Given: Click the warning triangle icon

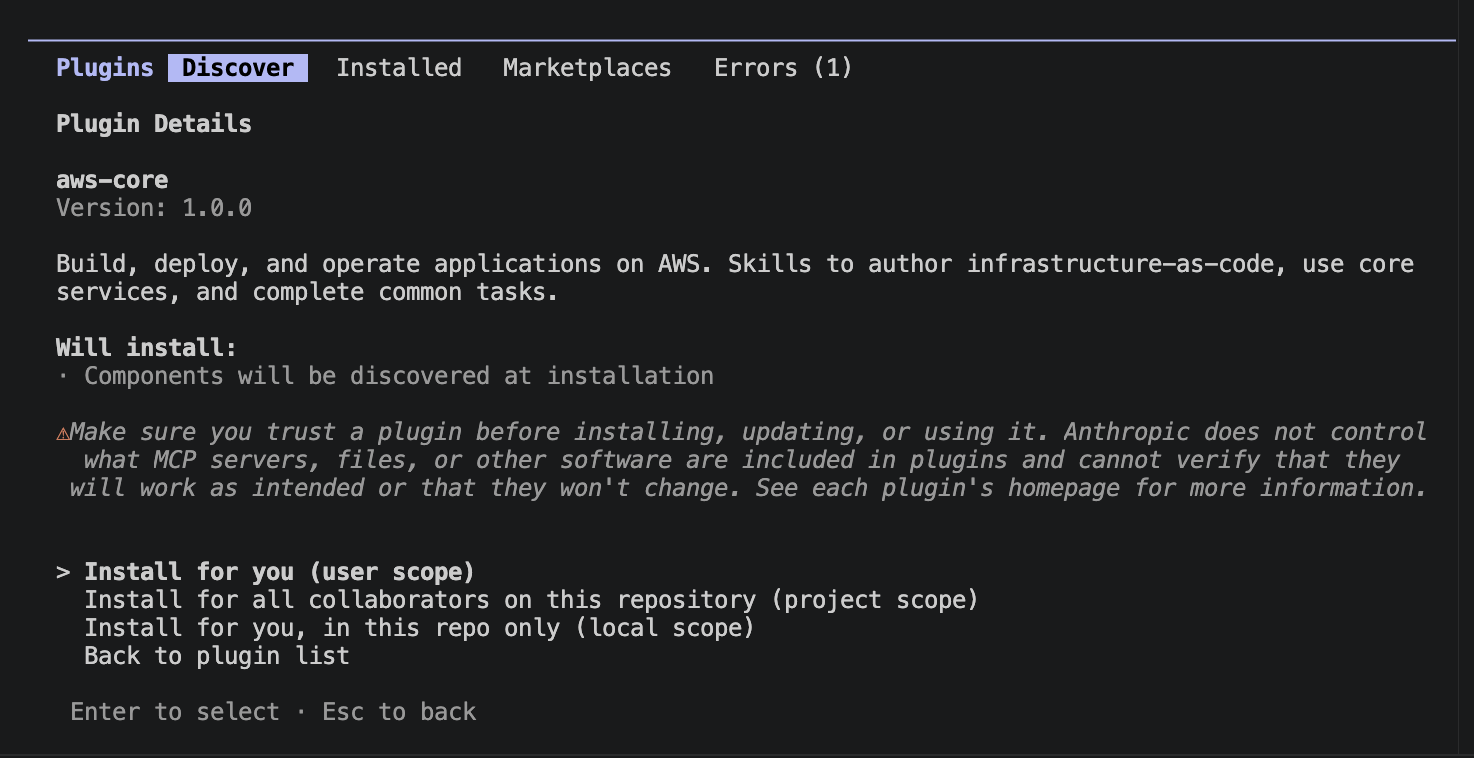Looking at the screenshot, I should click(62, 433).
